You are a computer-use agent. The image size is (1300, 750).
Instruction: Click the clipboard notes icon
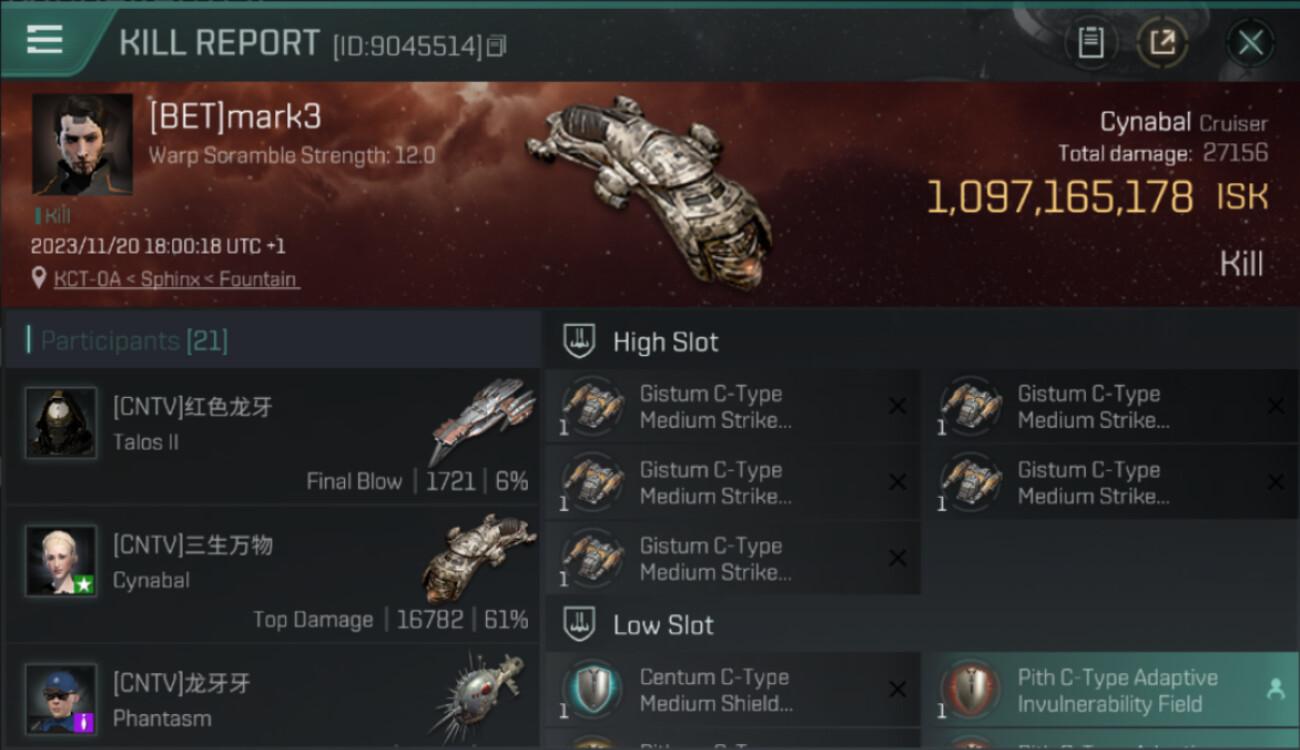click(x=1091, y=43)
